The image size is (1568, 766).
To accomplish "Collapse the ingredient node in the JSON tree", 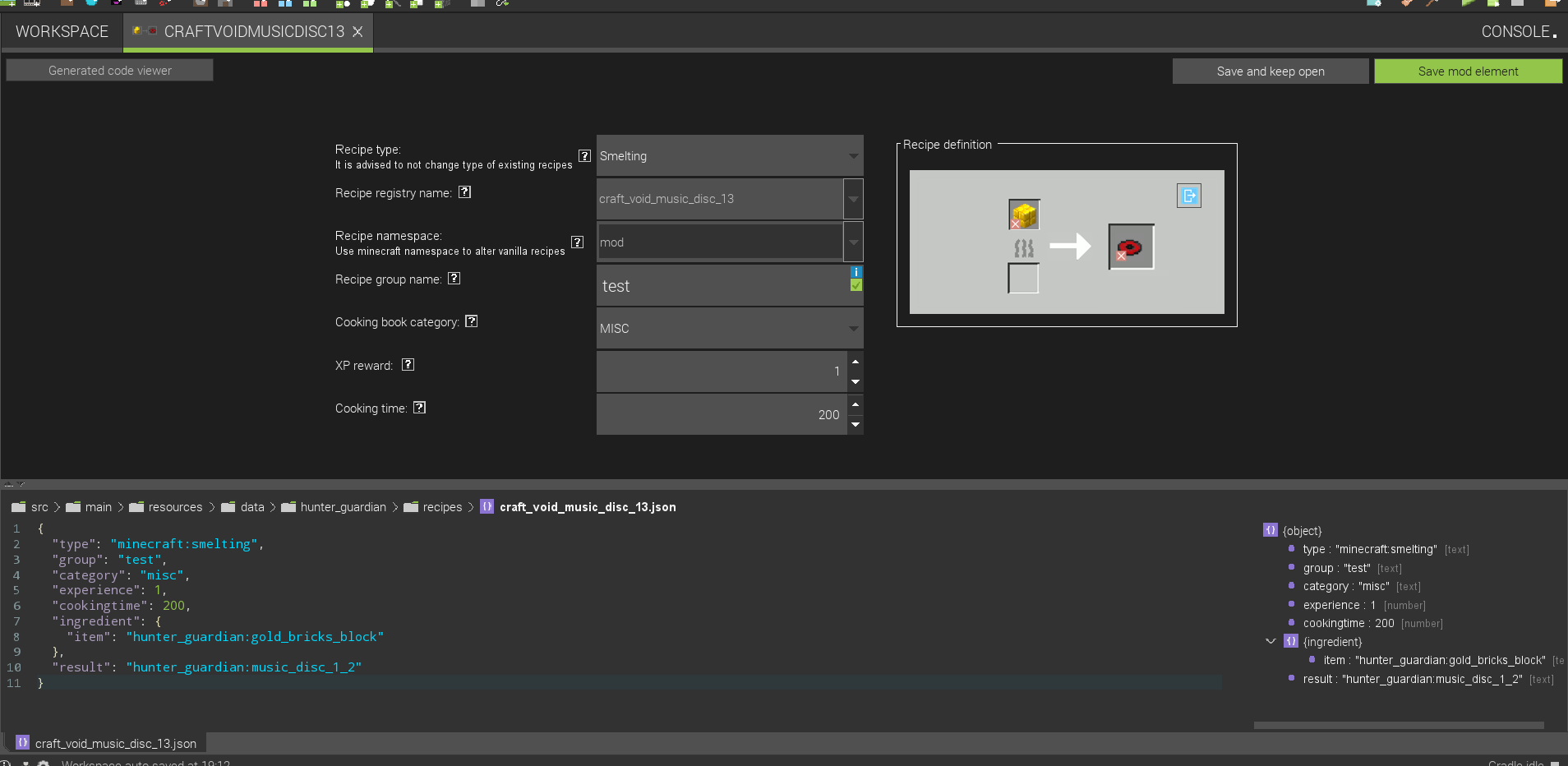I will [1271, 641].
